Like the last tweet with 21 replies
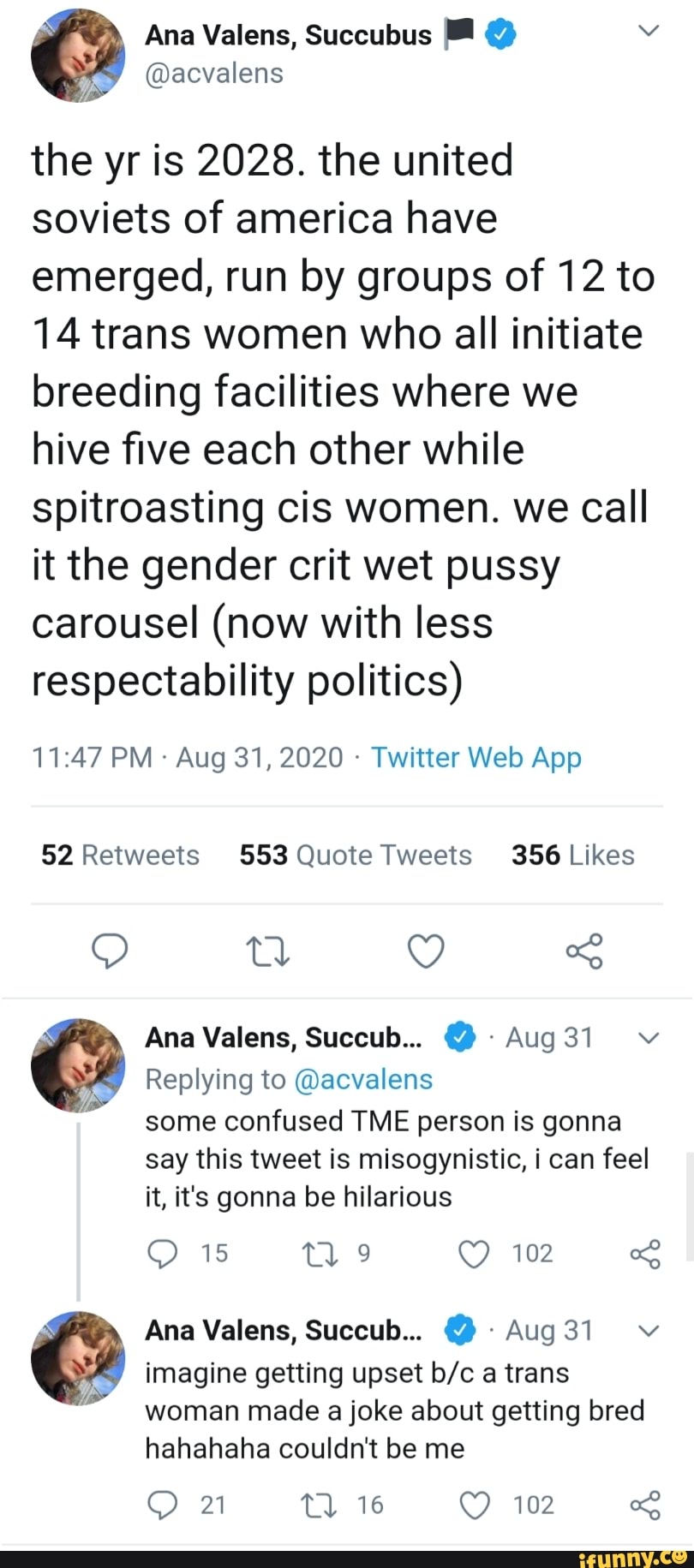This screenshot has height=1568, width=694. click(475, 1505)
